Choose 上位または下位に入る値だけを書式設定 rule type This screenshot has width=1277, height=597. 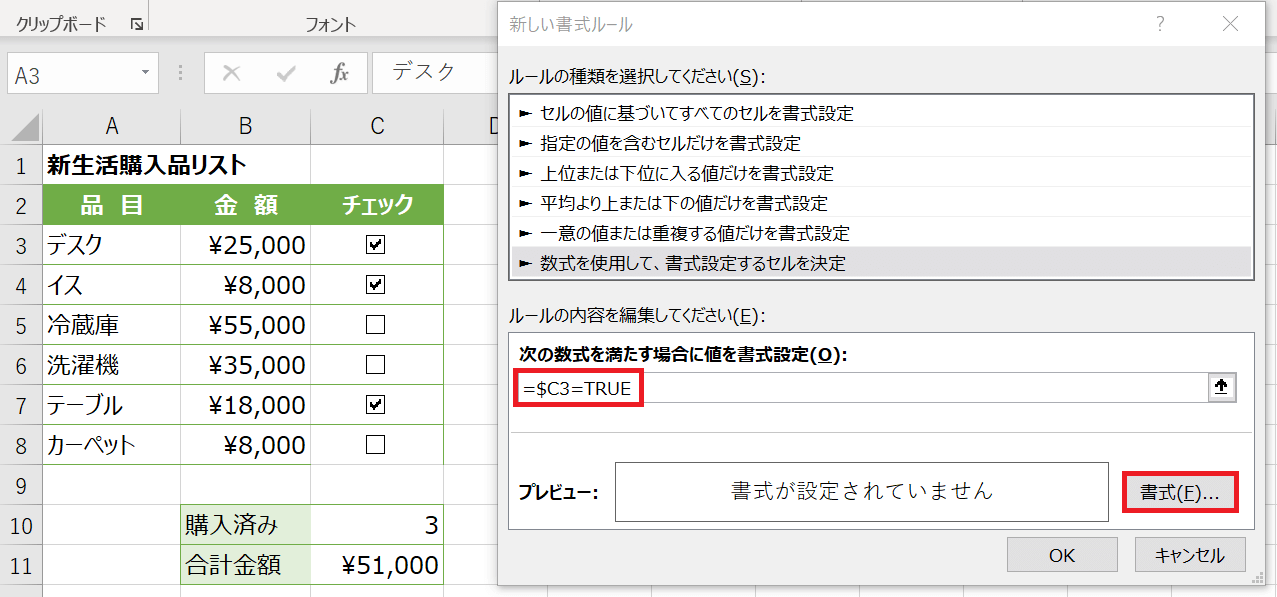(x=686, y=174)
